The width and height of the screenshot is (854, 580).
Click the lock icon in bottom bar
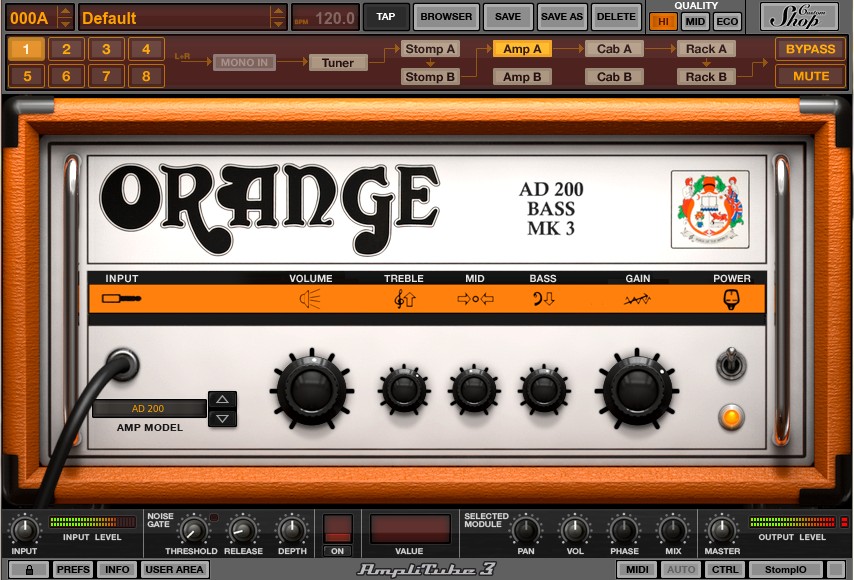[29, 570]
